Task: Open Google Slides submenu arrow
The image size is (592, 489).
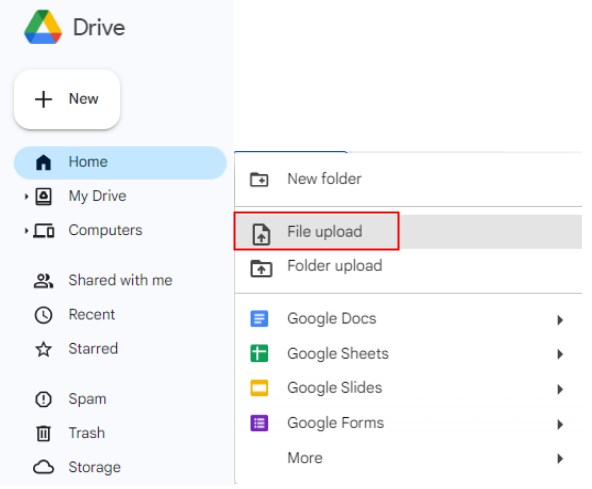Action: [560, 389]
